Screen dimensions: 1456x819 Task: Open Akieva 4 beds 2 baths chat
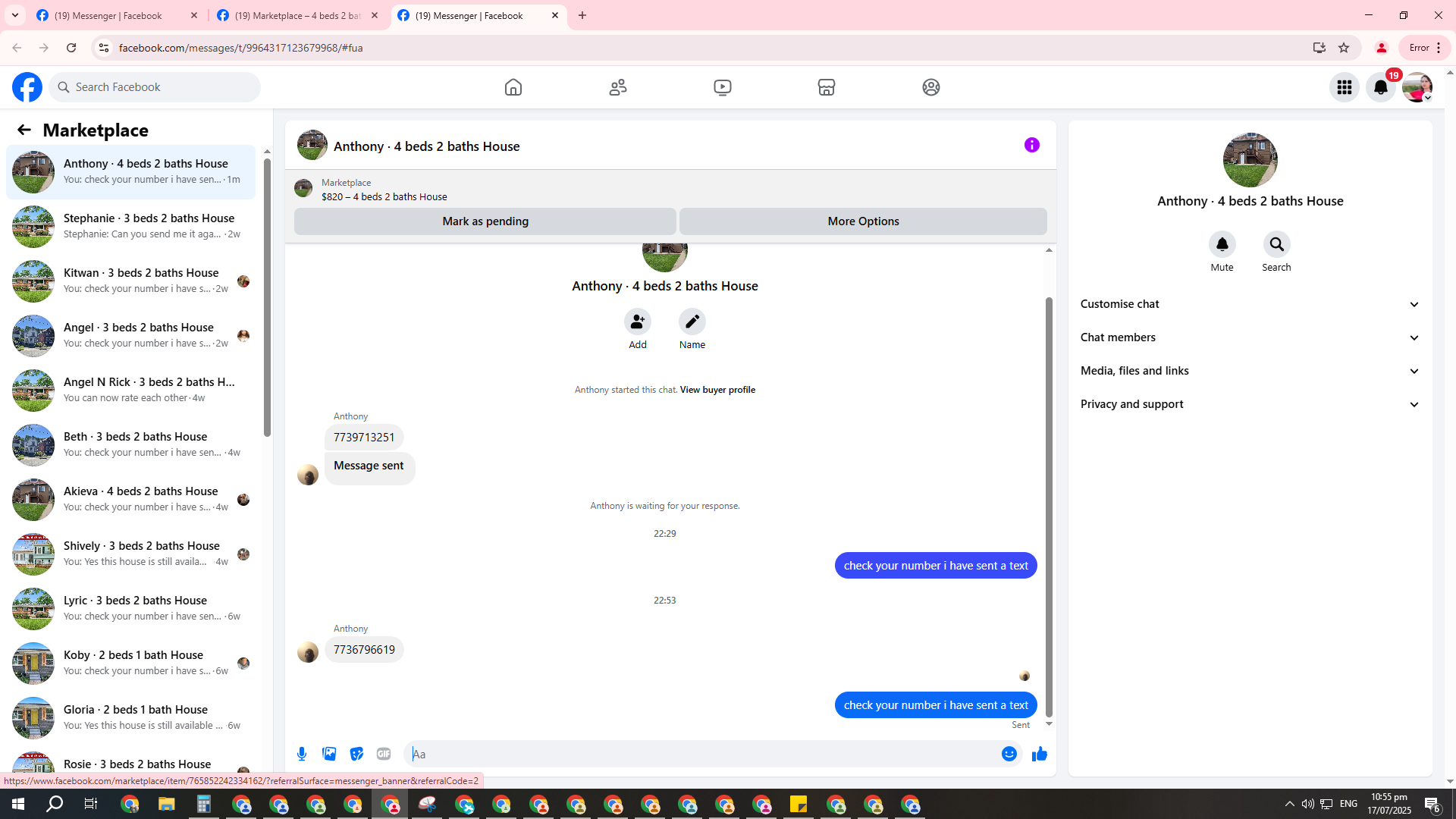pos(130,499)
